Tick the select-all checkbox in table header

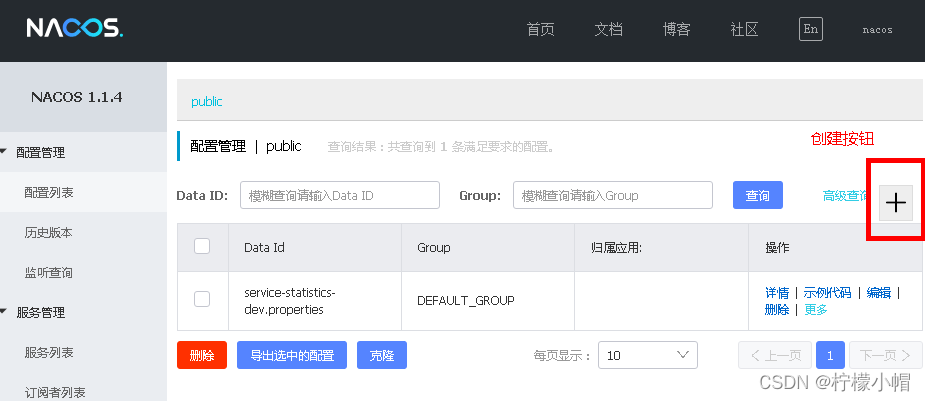tap(202, 246)
